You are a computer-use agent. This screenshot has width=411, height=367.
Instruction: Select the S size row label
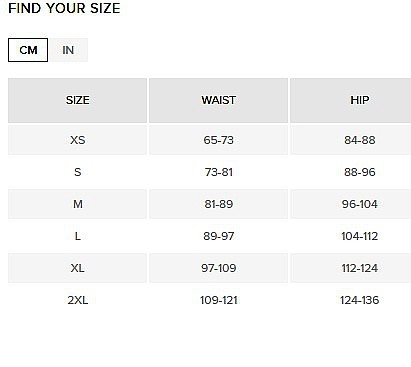[78, 172]
